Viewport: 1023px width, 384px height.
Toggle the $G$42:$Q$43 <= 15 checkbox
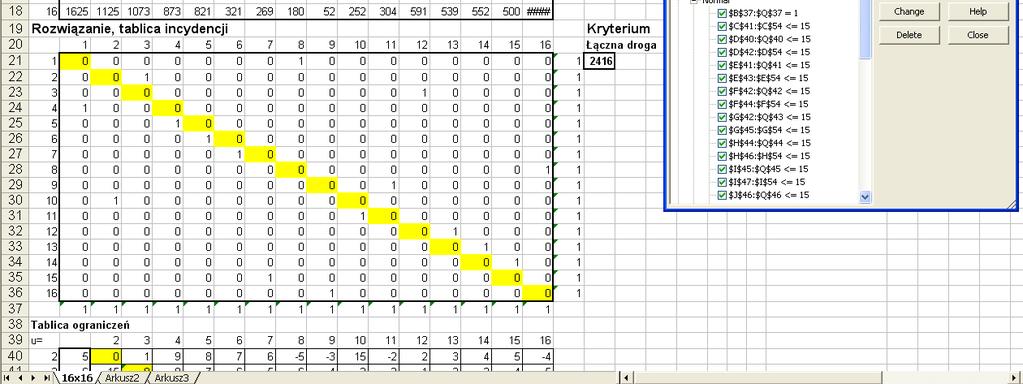pyautogui.click(x=722, y=117)
